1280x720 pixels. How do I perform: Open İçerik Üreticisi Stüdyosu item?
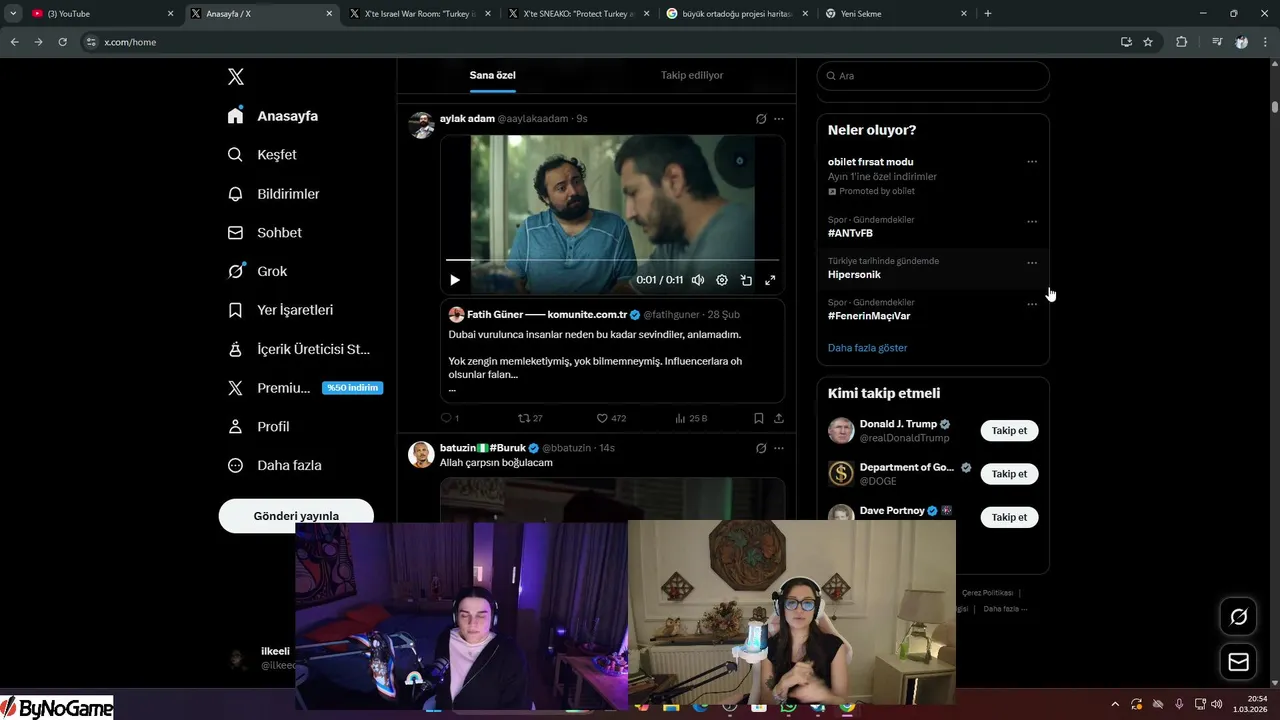point(299,349)
